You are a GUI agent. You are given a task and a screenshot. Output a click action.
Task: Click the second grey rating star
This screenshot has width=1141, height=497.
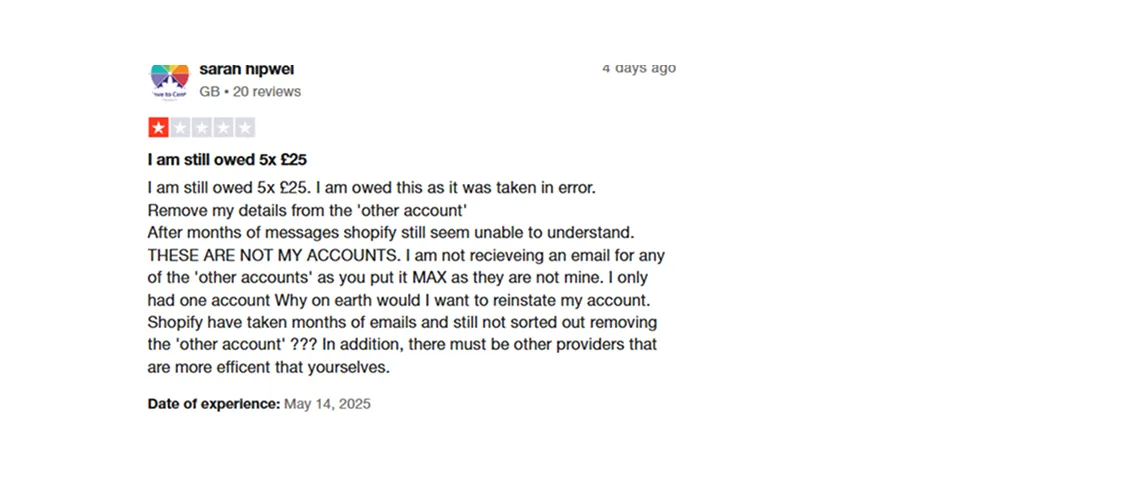180,127
